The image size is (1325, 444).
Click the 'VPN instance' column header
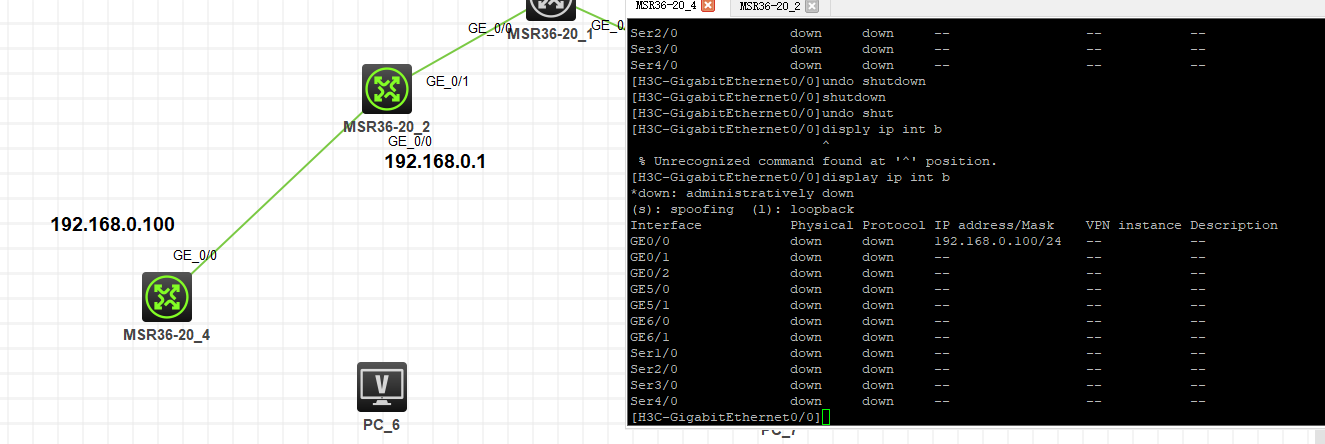coord(1134,225)
